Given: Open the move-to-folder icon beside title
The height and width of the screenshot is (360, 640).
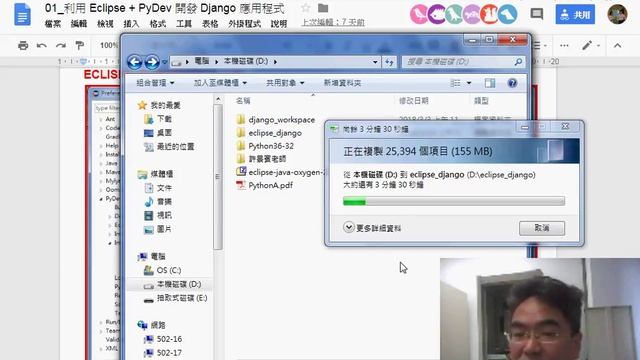Looking at the screenshot, I should [x=323, y=8].
